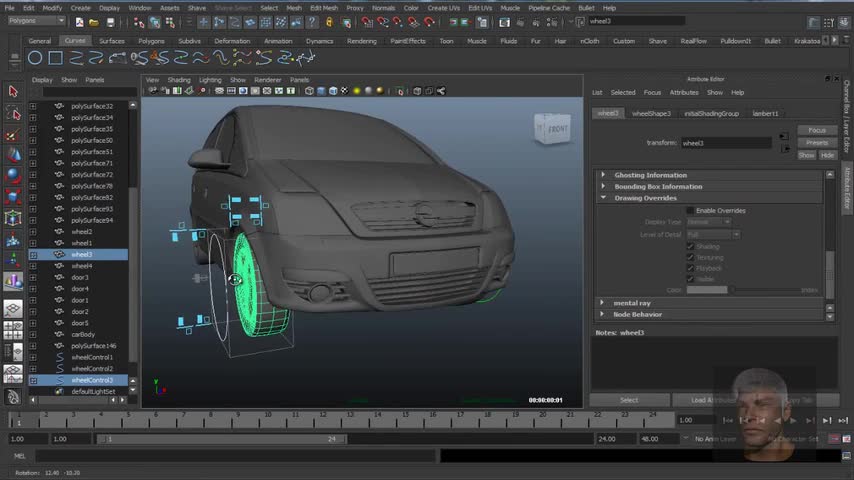Screen dimensions: 854x480
Task: Click the viewport view cube
Action: click(553, 128)
